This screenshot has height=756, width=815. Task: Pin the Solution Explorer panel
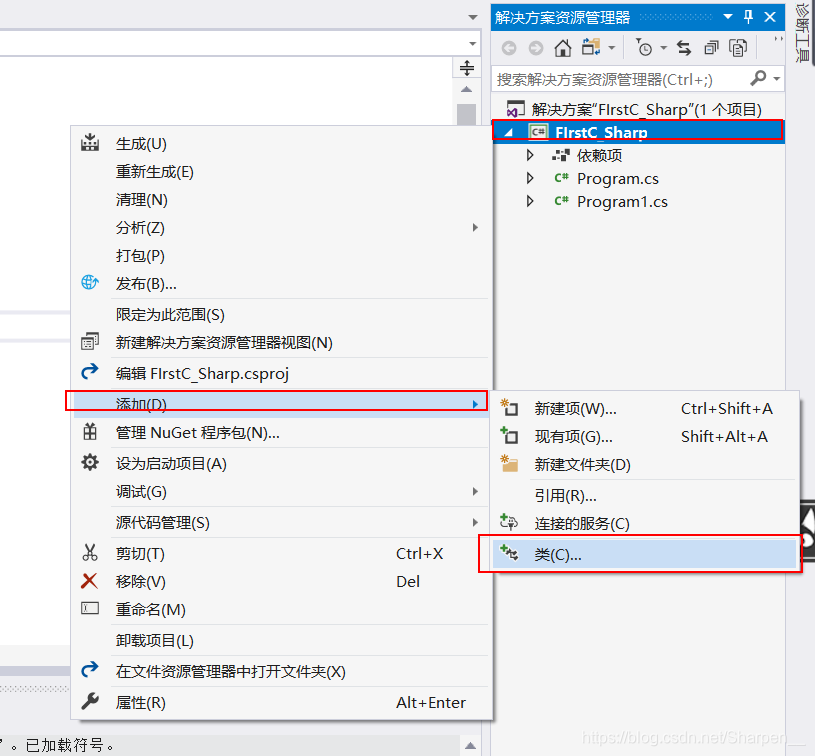tap(748, 17)
